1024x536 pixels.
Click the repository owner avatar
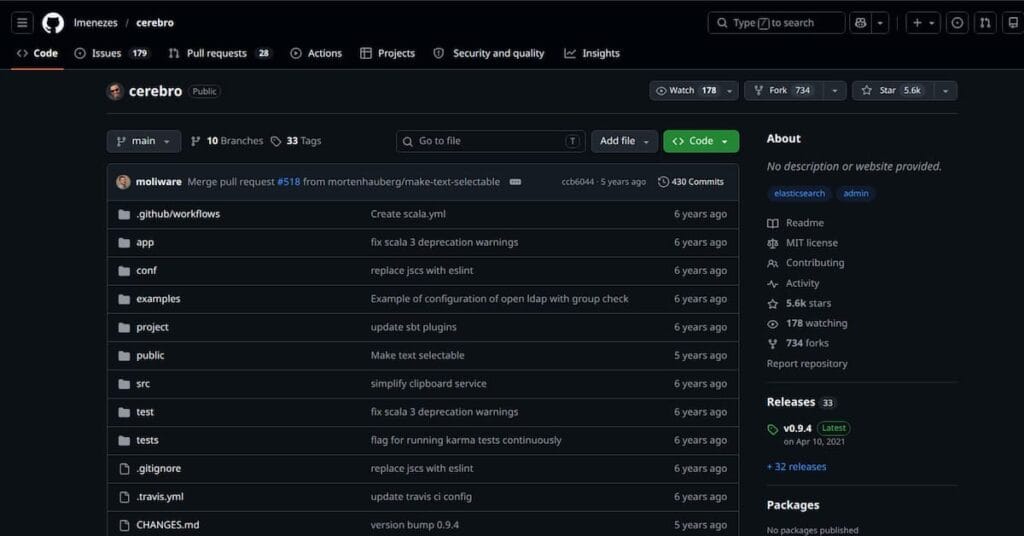(116, 91)
